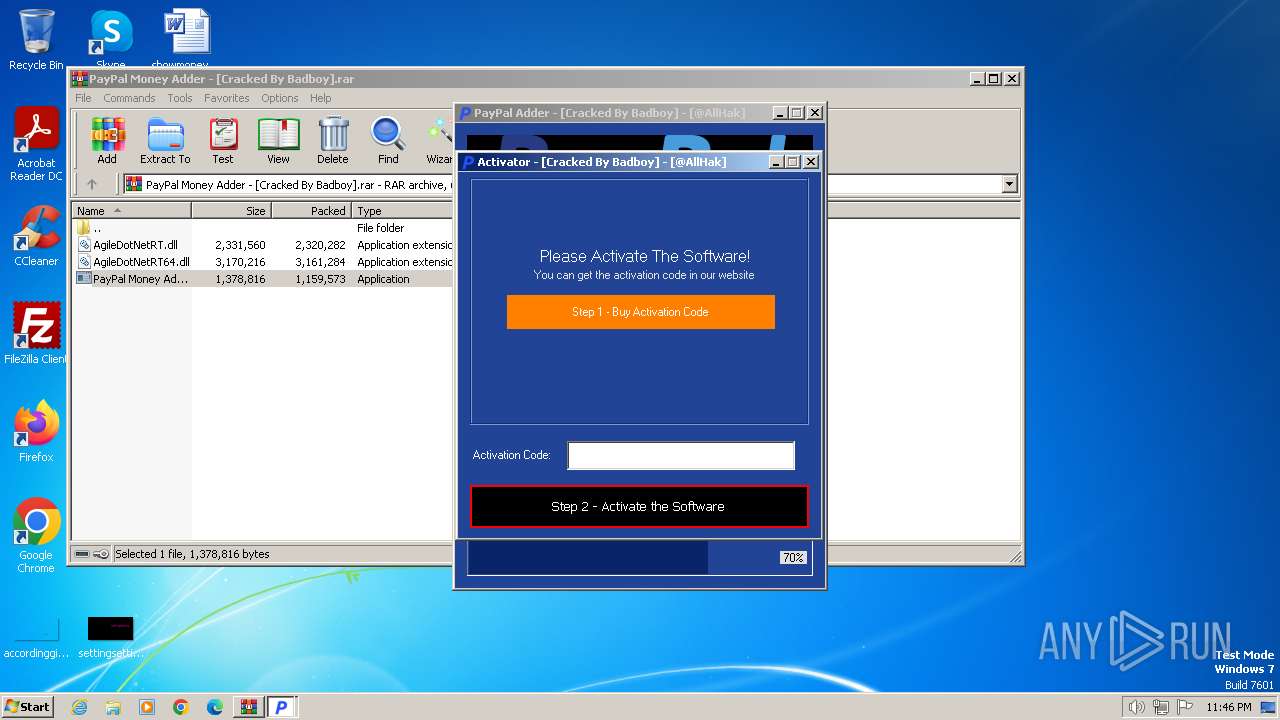1280x720 pixels.
Task: Open the Recycle Bin desktop icon
Action: [36, 40]
